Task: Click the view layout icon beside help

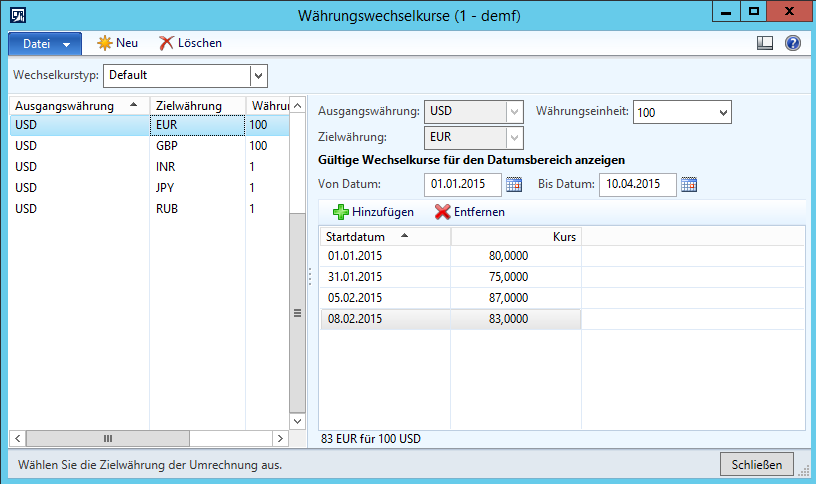Action: (766, 43)
